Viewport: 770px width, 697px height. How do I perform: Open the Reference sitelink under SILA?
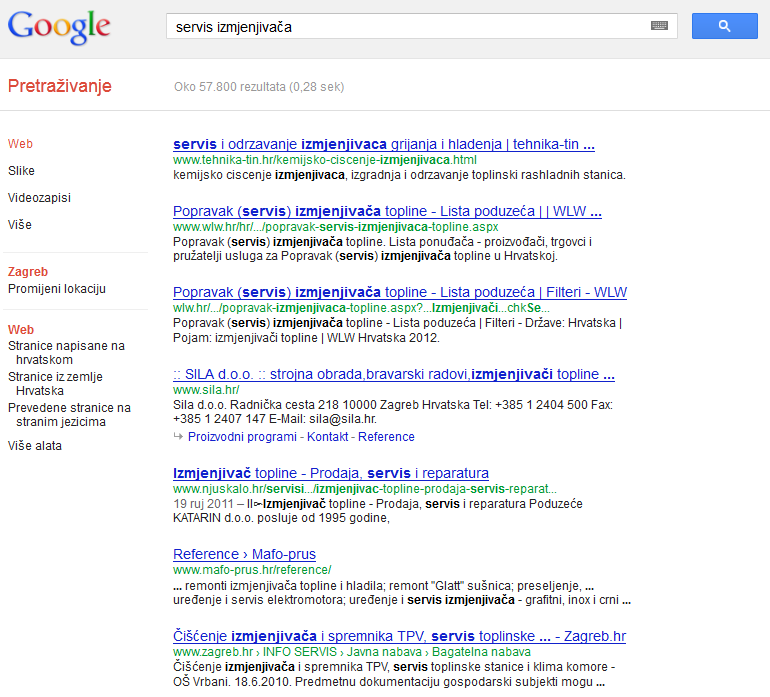point(386,437)
